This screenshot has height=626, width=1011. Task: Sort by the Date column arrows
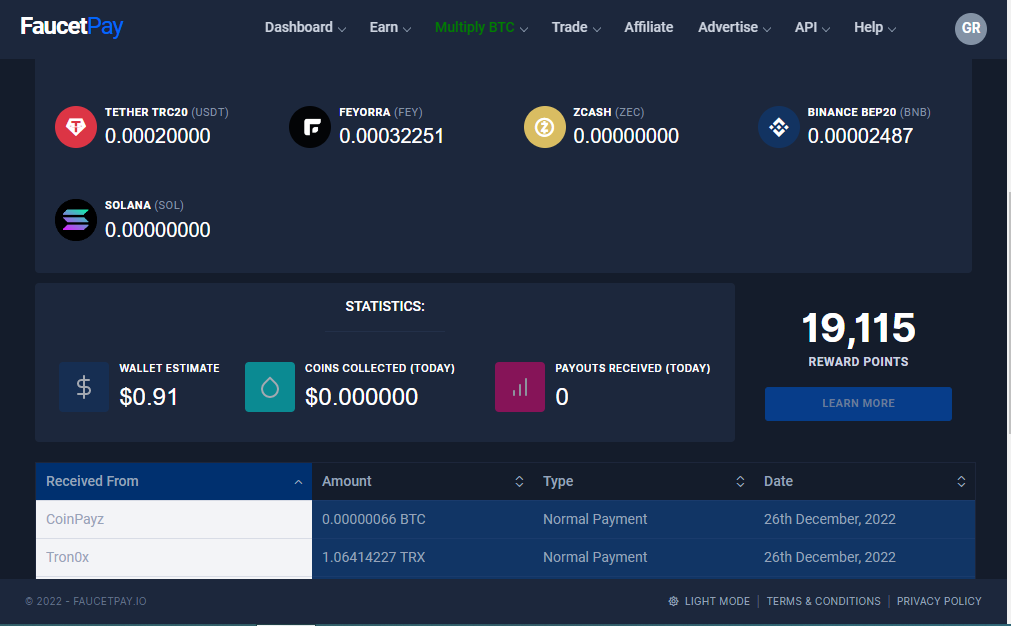point(961,482)
